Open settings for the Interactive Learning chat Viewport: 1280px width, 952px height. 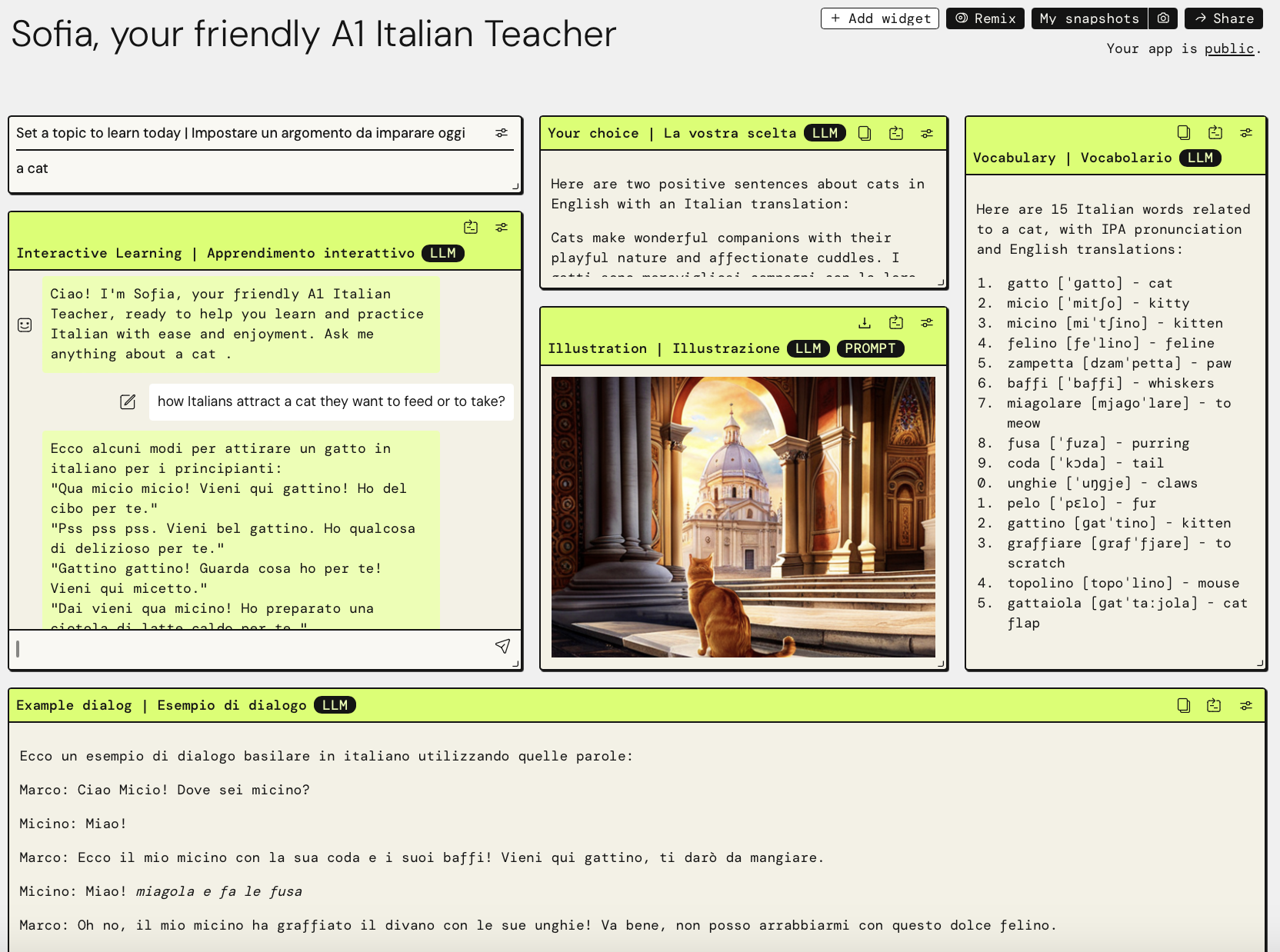point(502,227)
